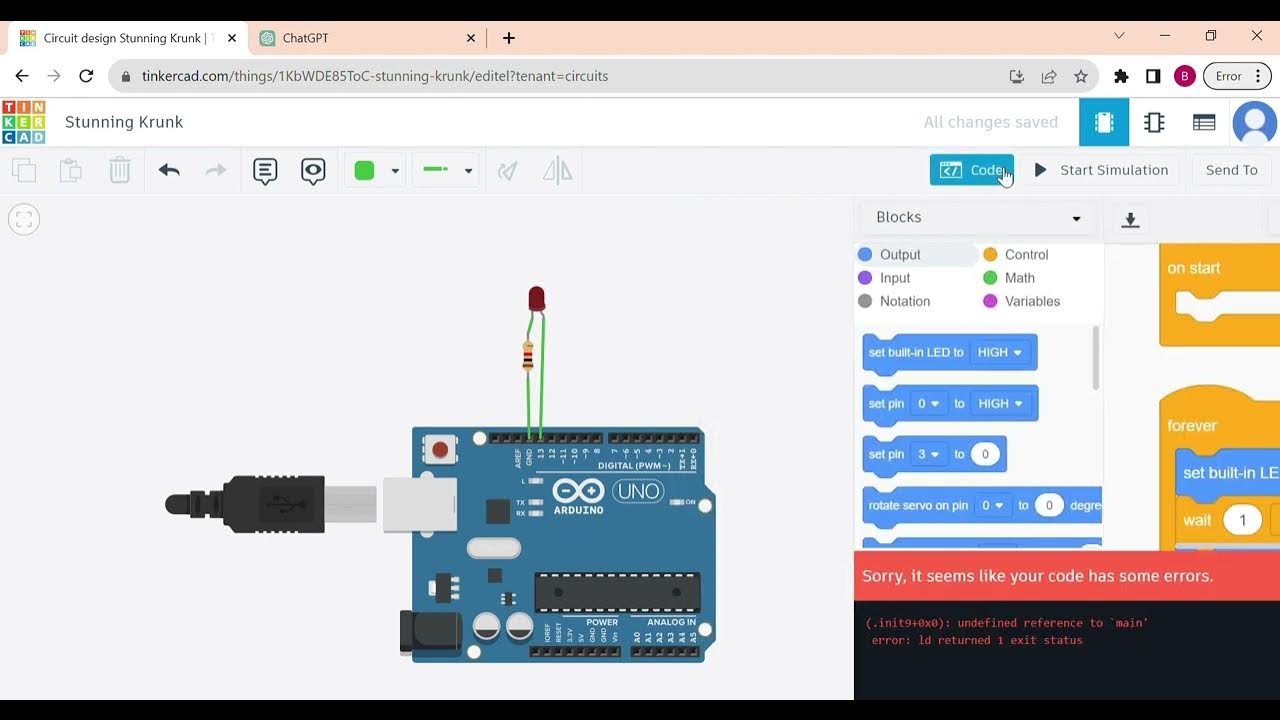Click the Stunning Krunk project name
The width and height of the screenshot is (1280, 720).
[x=124, y=122]
